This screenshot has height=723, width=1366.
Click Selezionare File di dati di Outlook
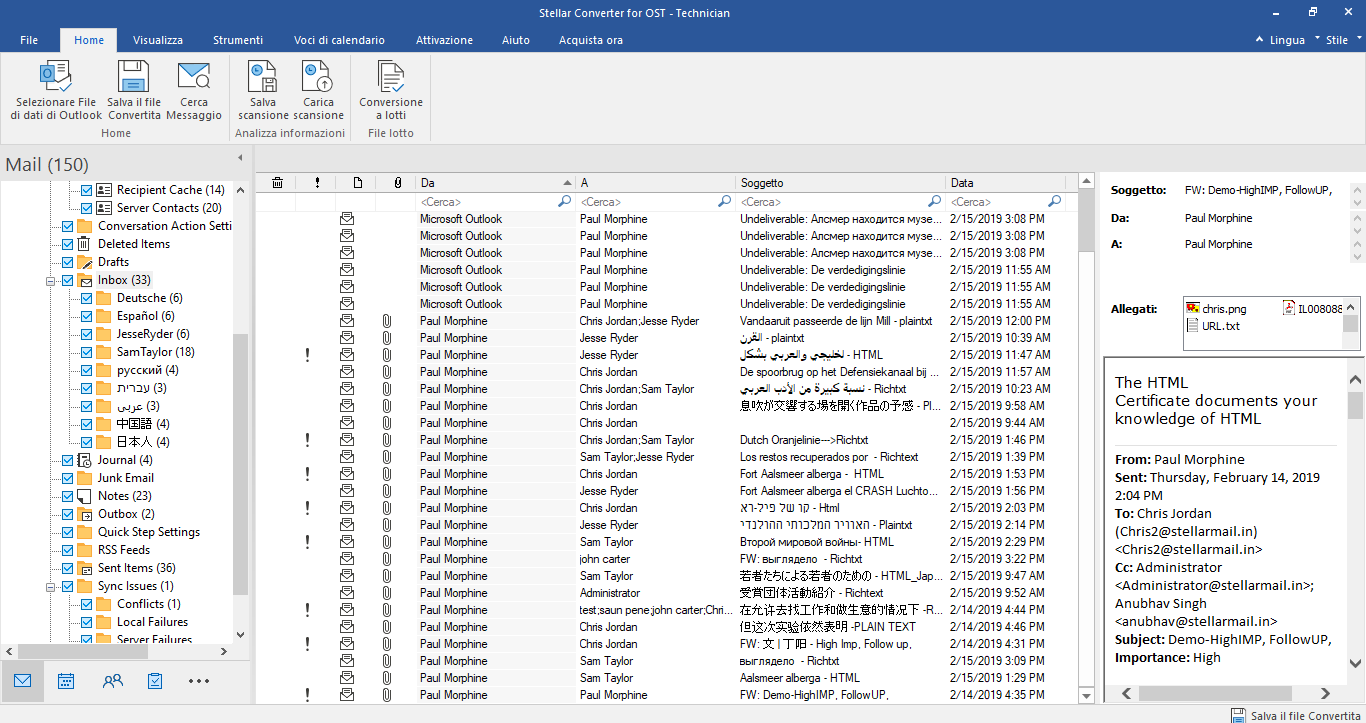(x=56, y=90)
